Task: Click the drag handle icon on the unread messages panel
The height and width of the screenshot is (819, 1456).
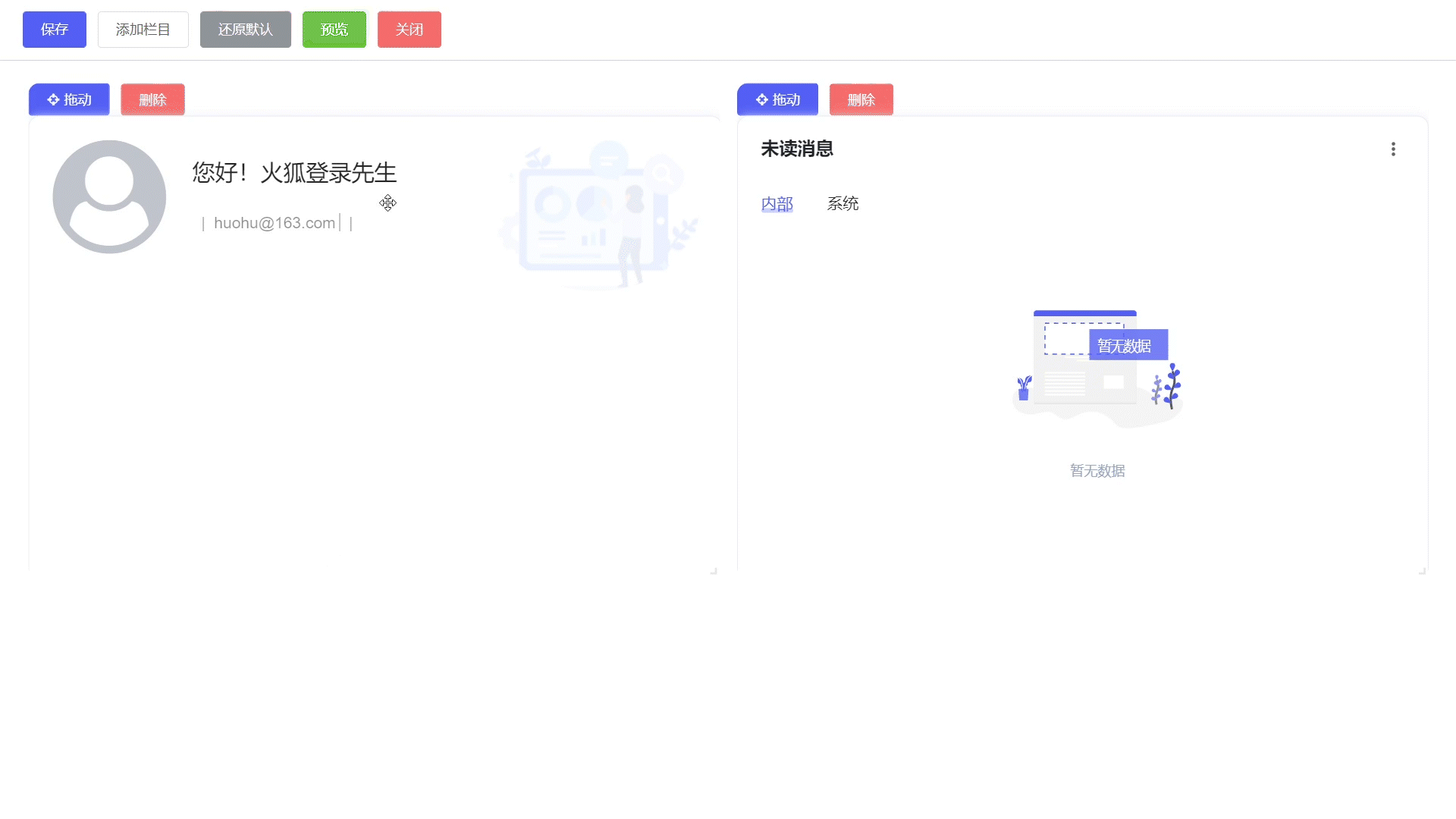Action: [762, 99]
